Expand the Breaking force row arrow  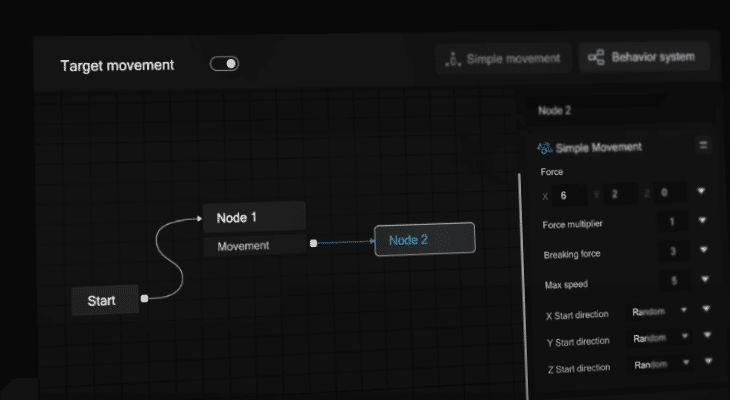pyautogui.click(x=703, y=250)
